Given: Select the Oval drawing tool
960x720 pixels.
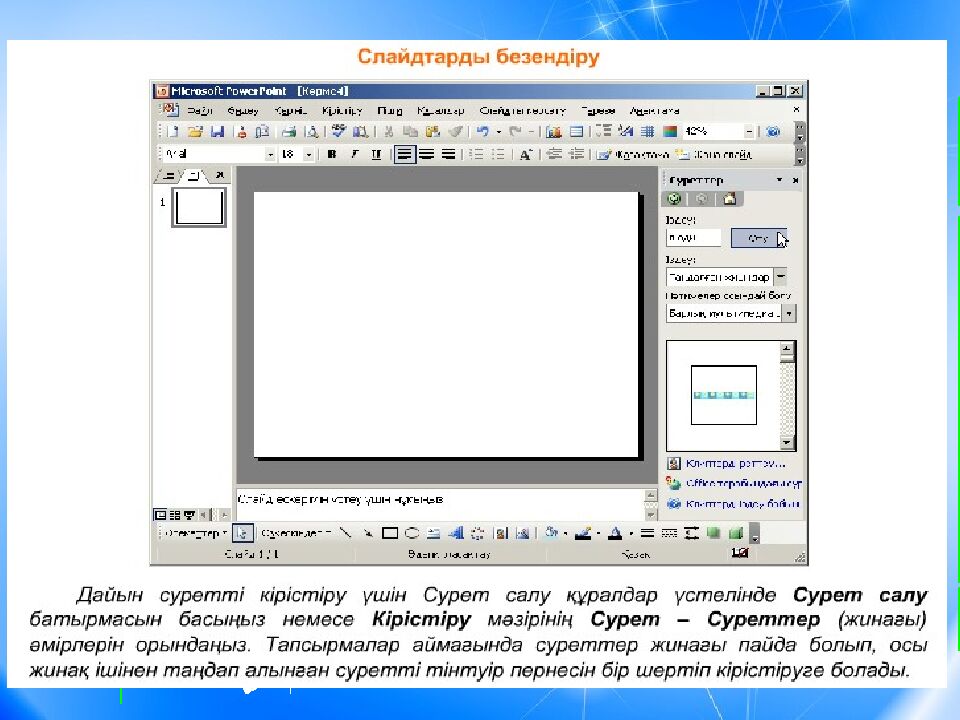Looking at the screenshot, I should point(410,533).
